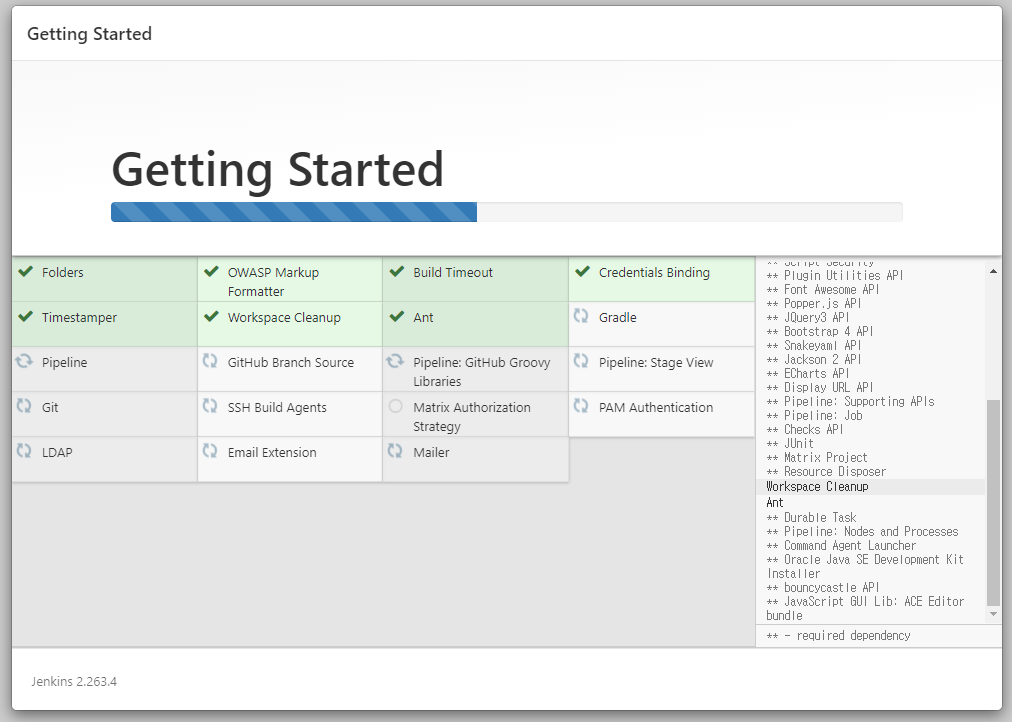
Task: Click the pending icon beside Mailer
Action: [395, 451]
